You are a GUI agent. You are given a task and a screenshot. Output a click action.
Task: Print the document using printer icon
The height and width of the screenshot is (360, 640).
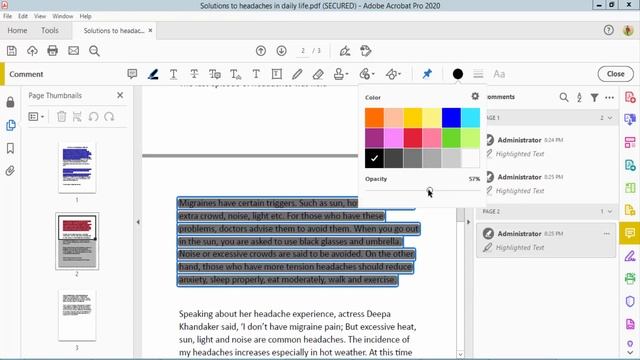(53, 51)
